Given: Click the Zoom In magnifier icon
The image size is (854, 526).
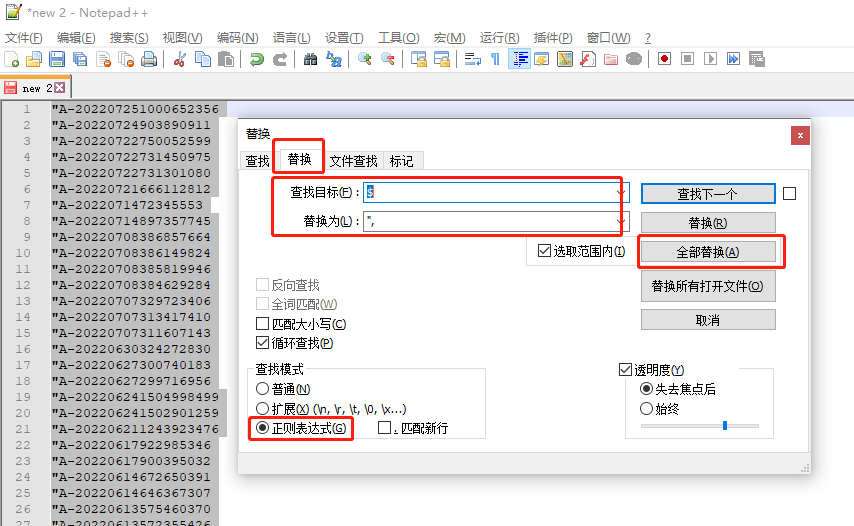Looking at the screenshot, I should [x=364, y=59].
